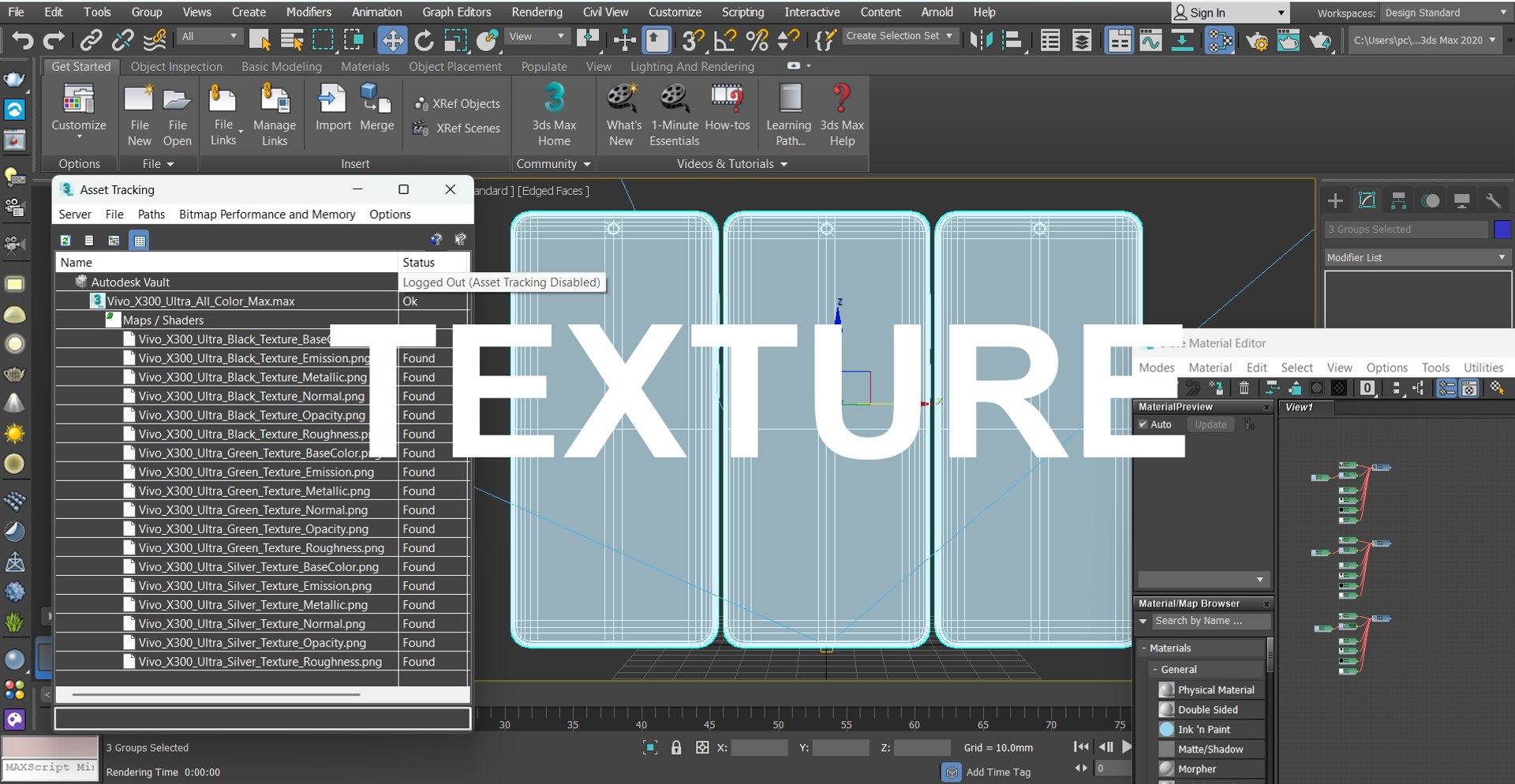Open Render Setup dialog
The image size is (1515, 784).
pyautogui.click(x=1256, y=39)
